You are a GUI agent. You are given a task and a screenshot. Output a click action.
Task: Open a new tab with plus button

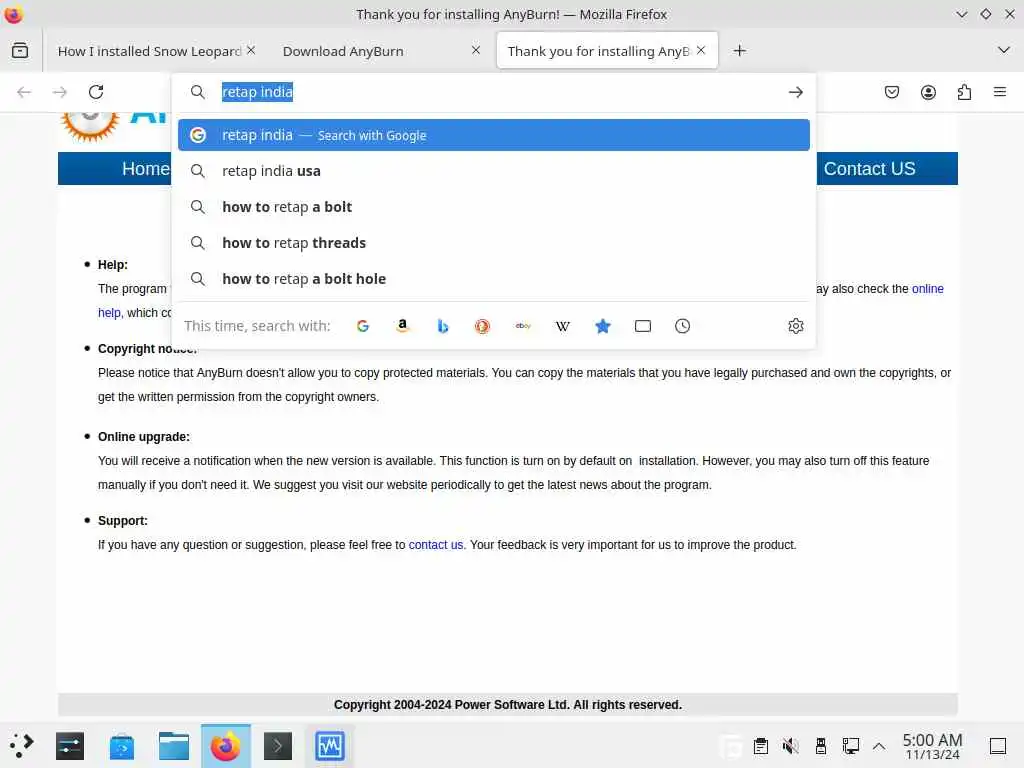(739, 50)
